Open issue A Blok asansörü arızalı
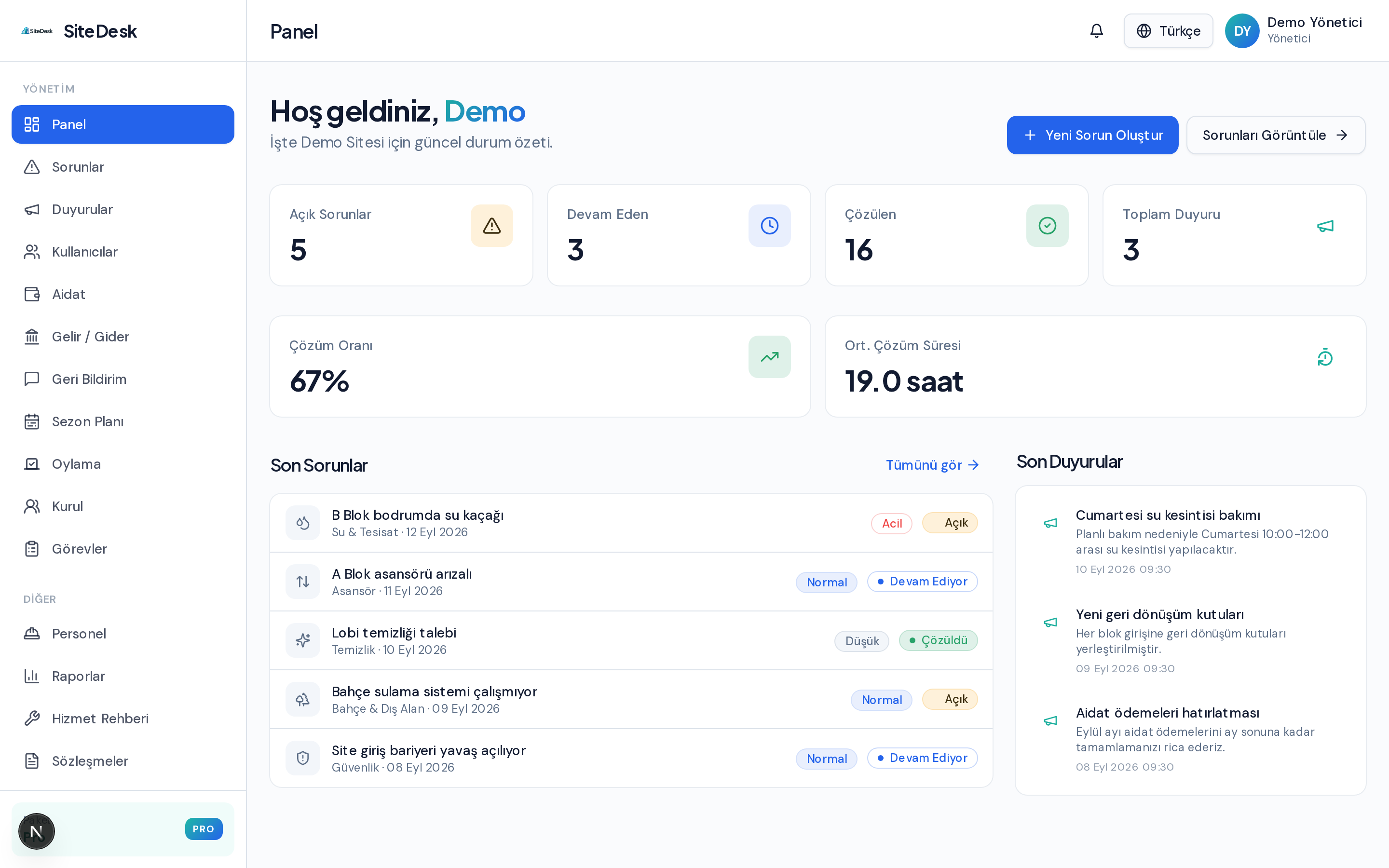Image resolution: width=1389 pixels, height=868 pixels. click(631, 582)
